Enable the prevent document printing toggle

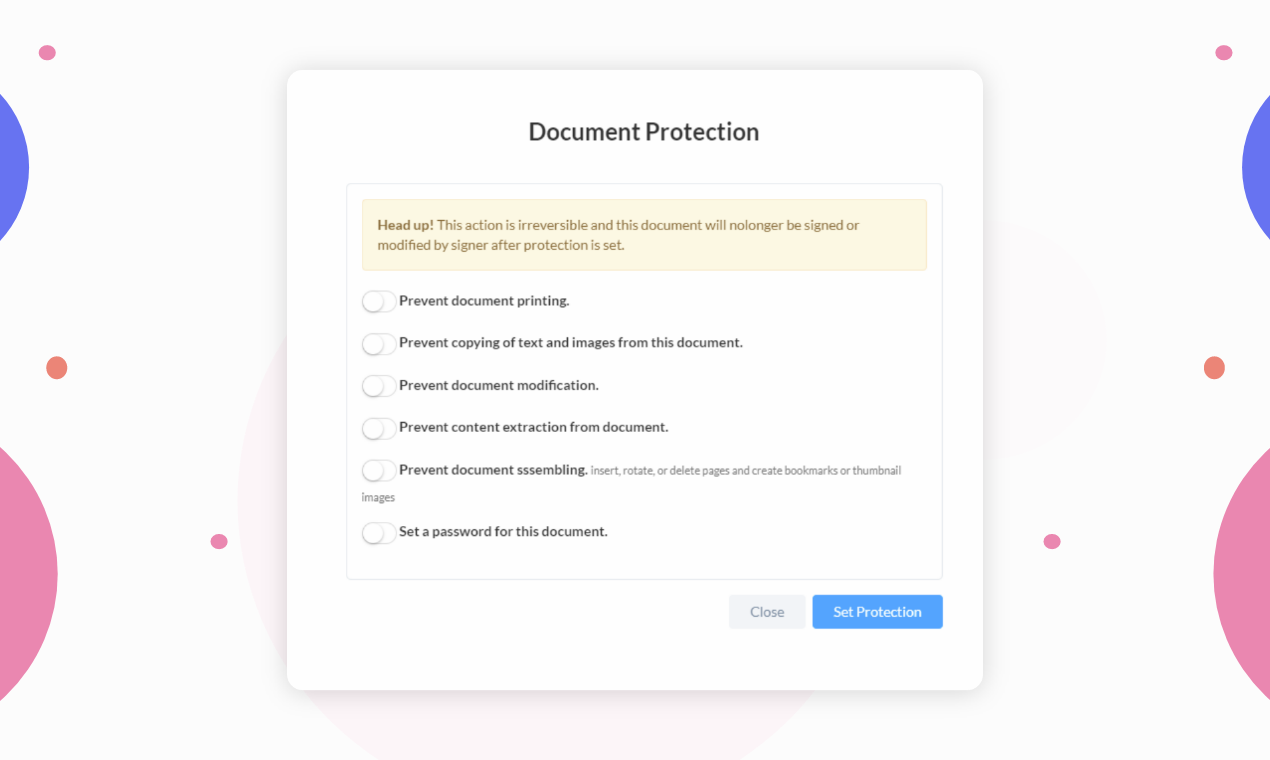pos(378,301)
